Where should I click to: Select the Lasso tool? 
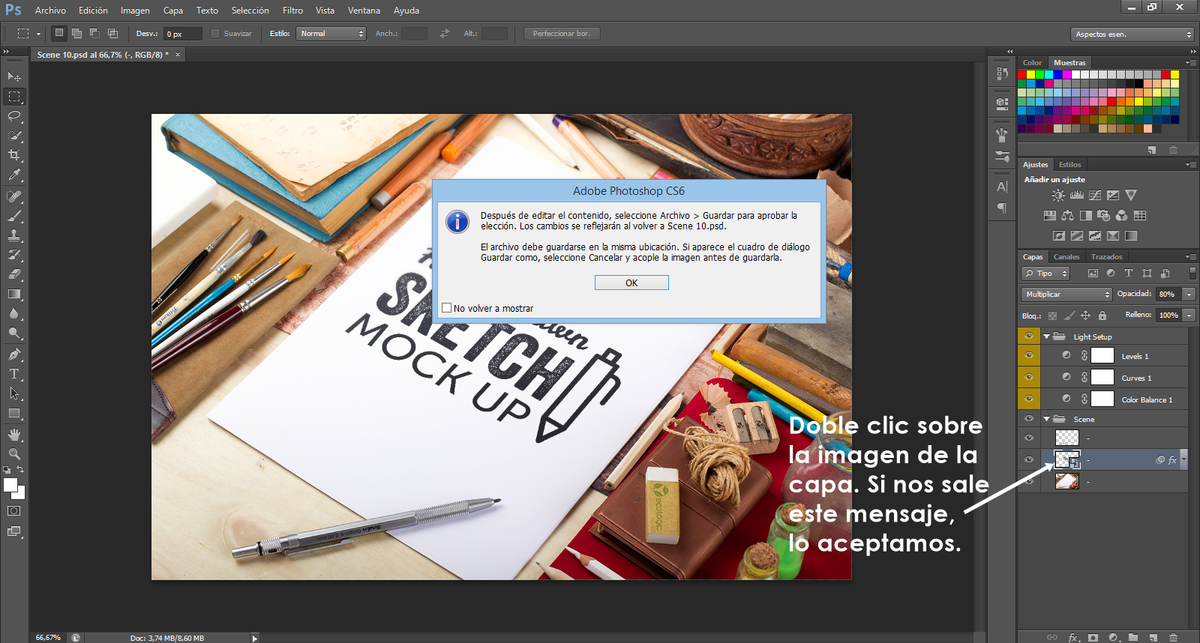(14, 116)
